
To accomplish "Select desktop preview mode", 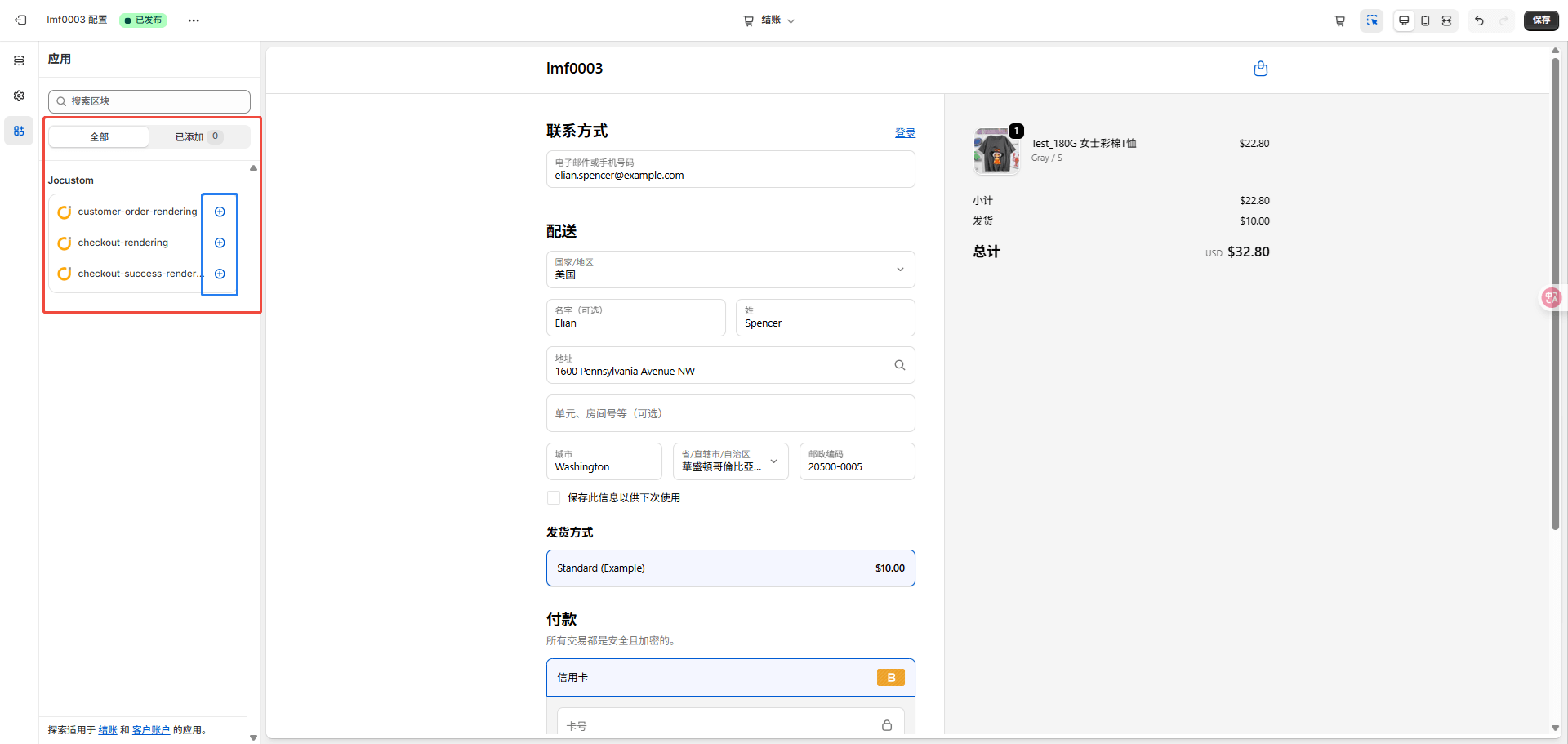I will coord(1404,20).
